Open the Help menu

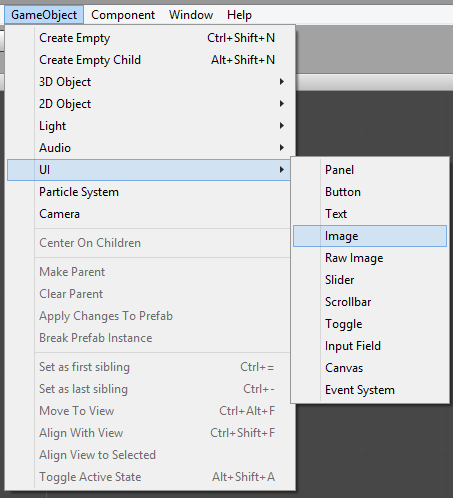pyautogui.click(x=239, y=15)
